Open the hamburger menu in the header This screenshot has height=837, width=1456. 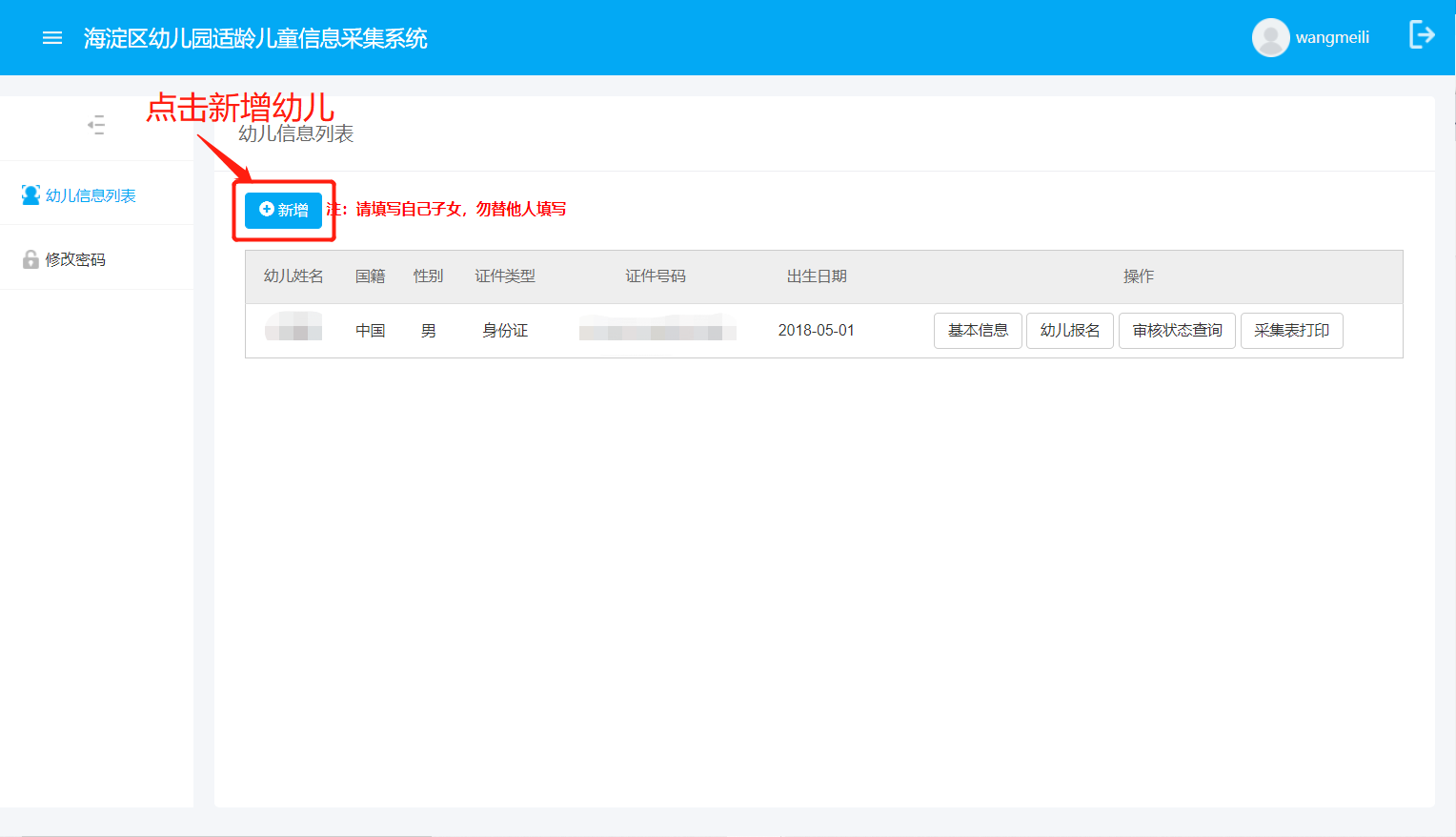52,38
